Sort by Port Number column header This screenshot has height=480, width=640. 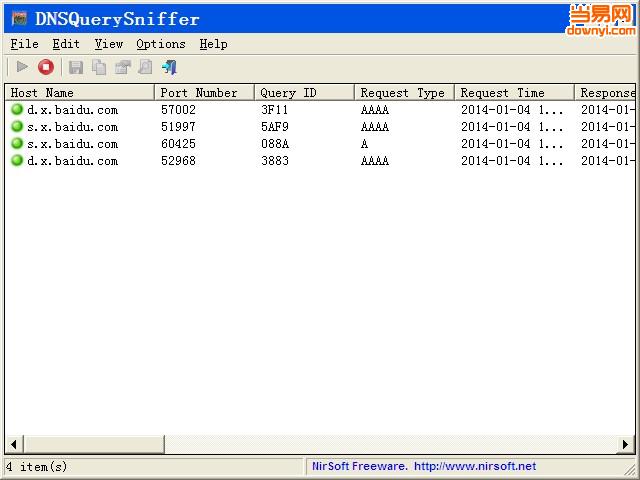(203, 93)
